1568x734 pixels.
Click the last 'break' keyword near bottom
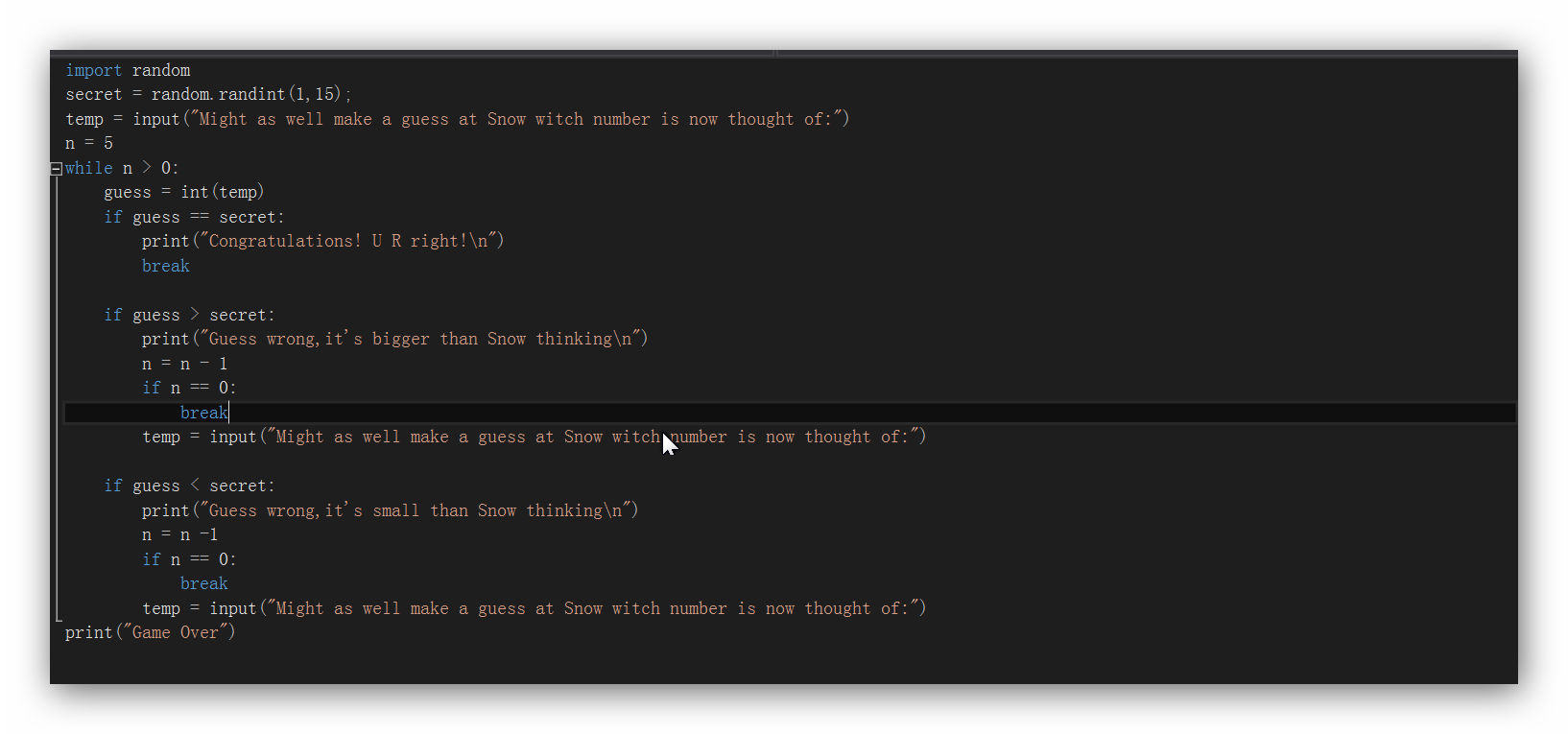point(204,583)
